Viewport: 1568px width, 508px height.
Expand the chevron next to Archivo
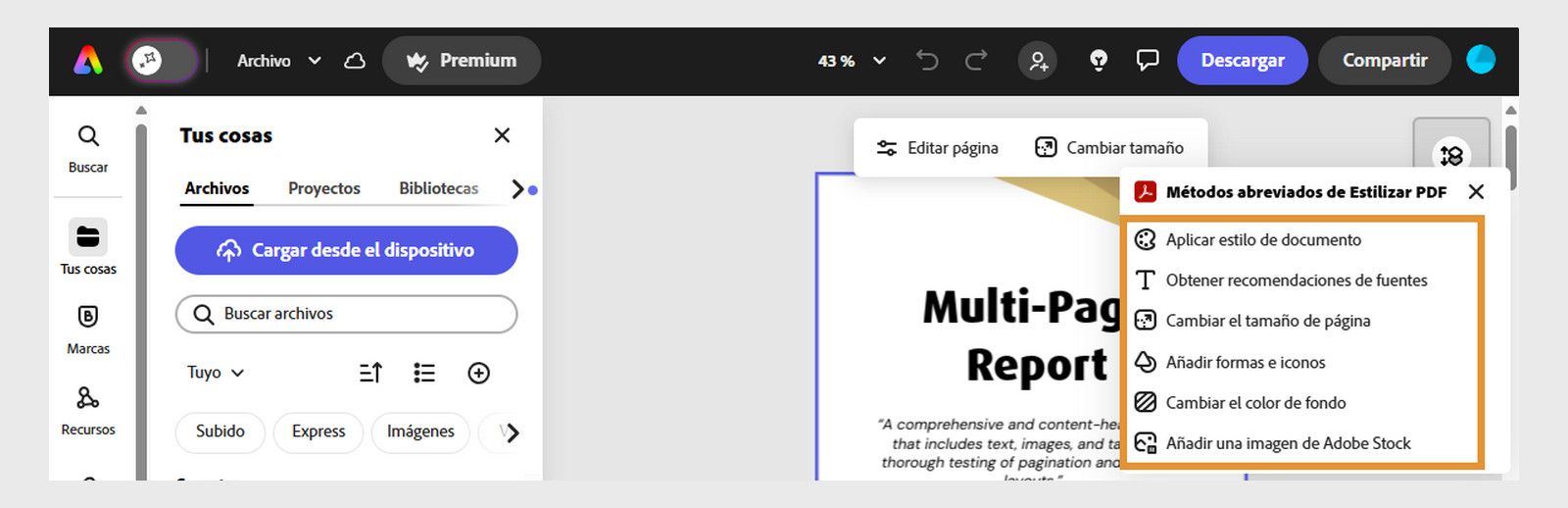315,61
